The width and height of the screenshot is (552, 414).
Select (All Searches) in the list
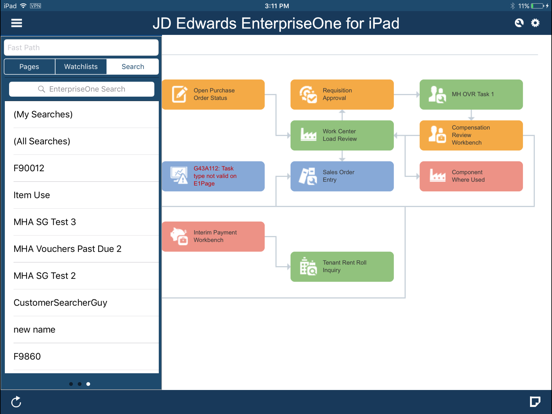(x=82, y=141)
